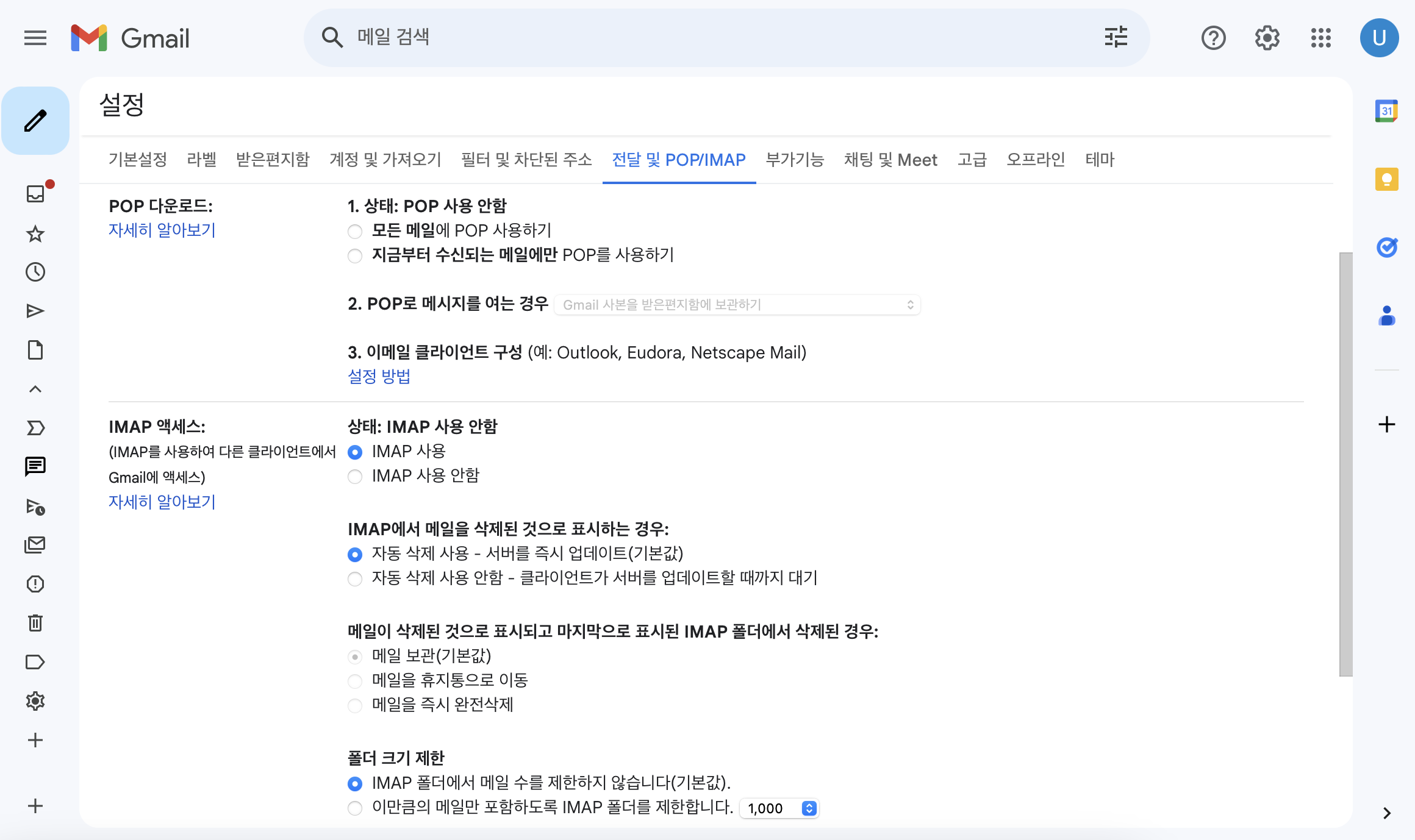Collapse sidebar labels with chevron-up arrow
Screen dimensions: 1415x840
coord(35,389)
